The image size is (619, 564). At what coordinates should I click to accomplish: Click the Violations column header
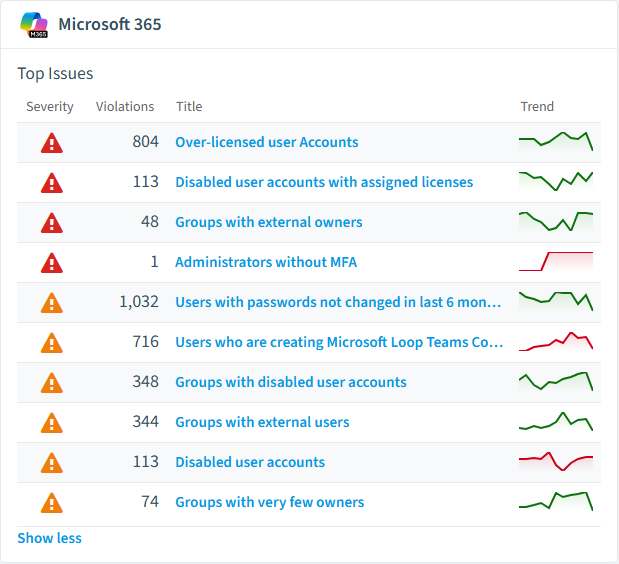[125, 107]
